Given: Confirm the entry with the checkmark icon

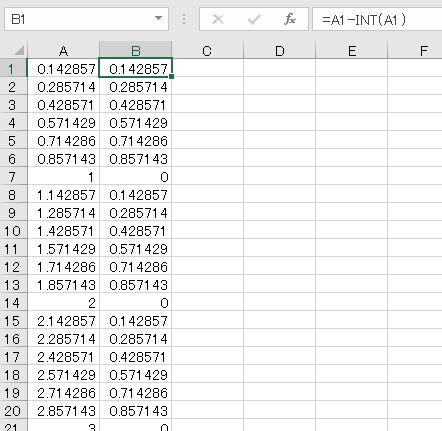Looking at the screenshot, I should 254,19.
